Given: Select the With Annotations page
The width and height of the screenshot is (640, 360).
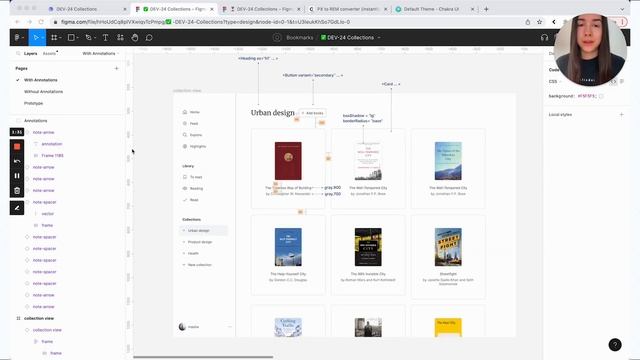Looking at the screenshot, I should (x=41, y=80).
